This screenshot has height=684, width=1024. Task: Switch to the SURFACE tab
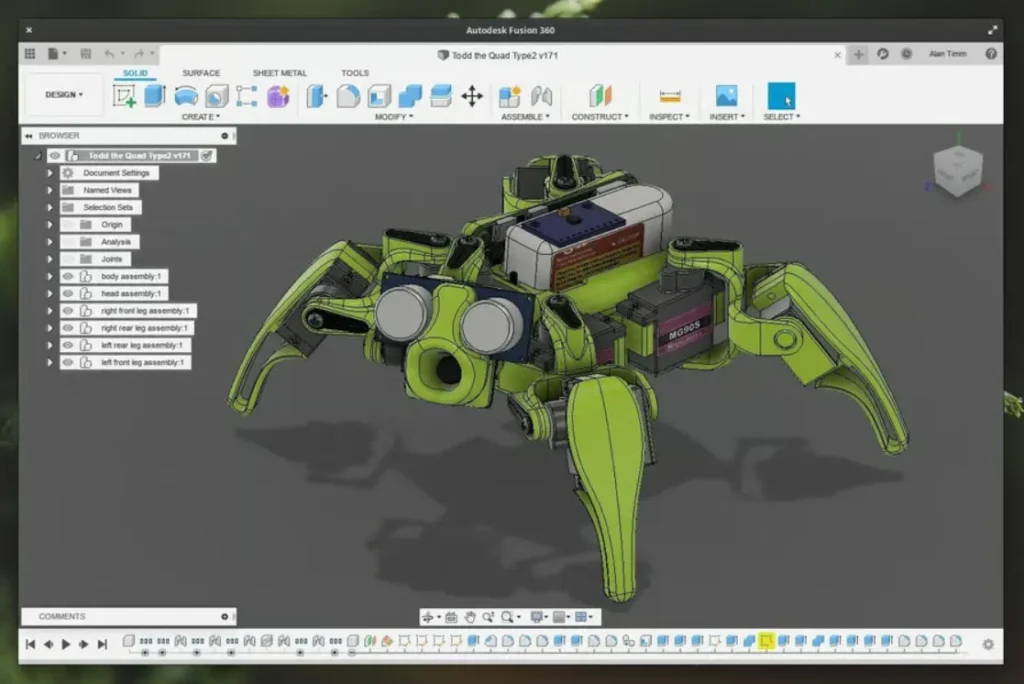200,73
